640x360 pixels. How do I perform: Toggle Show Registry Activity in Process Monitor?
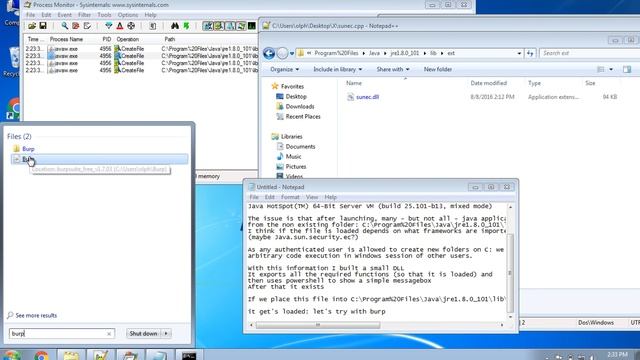pyautogui.click(x=208, y=26)
